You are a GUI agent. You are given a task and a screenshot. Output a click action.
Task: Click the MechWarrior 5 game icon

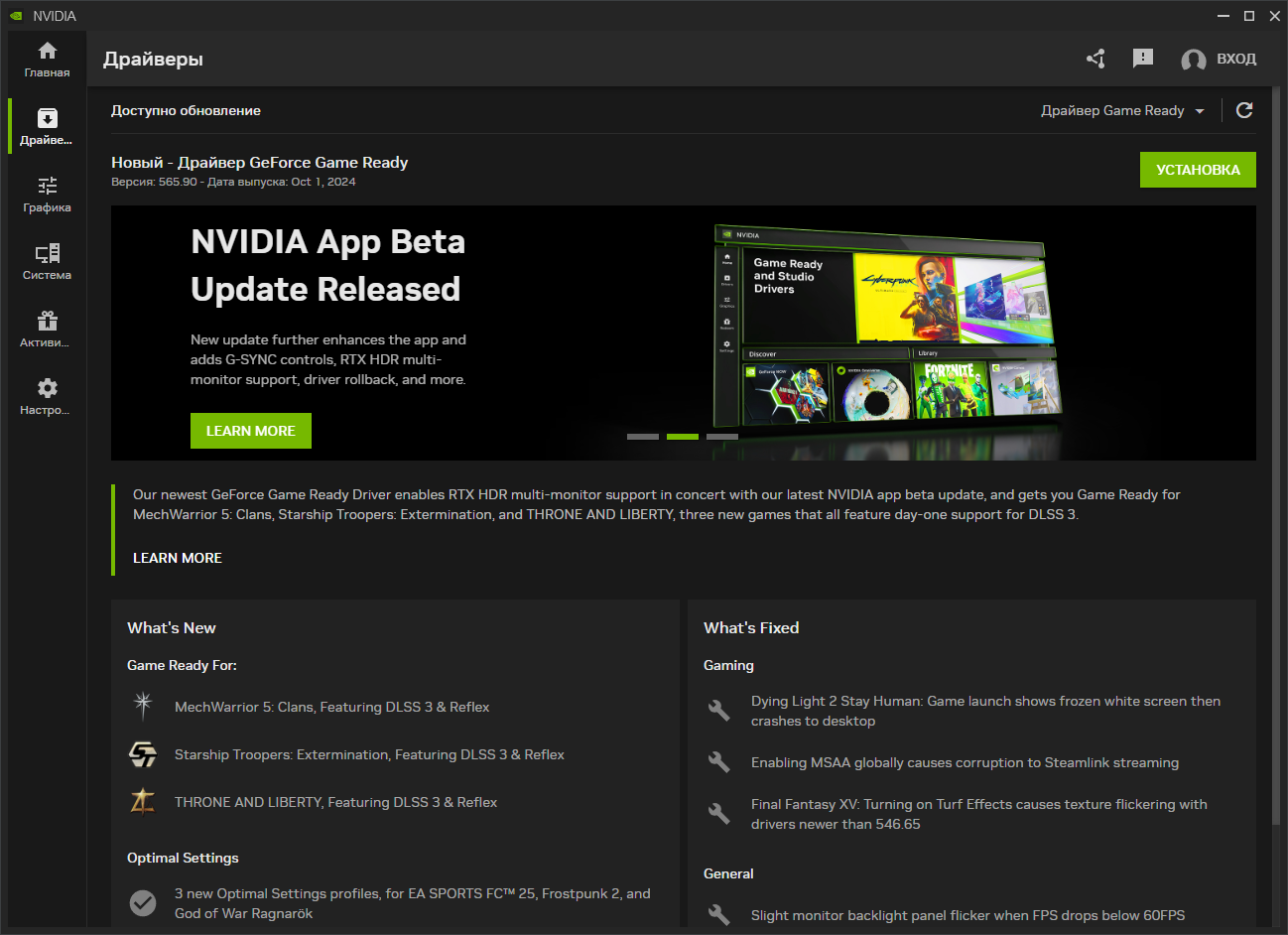143,706
